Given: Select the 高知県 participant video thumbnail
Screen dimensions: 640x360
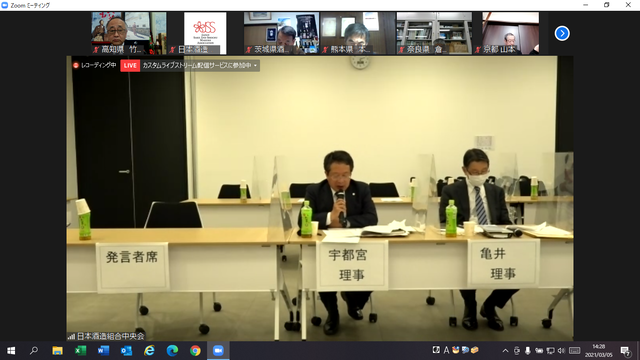Looking at the screenshot, I should pos(129,33).
